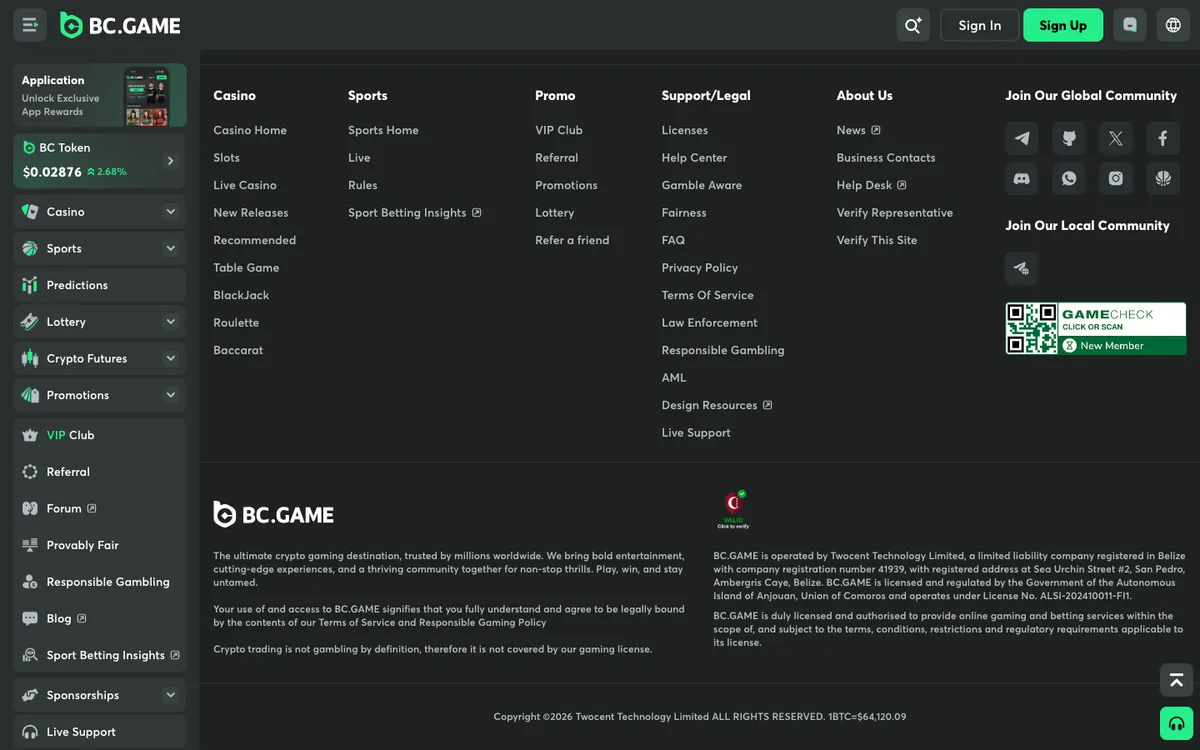Open the Licenses footer link

tap(684, 130)
